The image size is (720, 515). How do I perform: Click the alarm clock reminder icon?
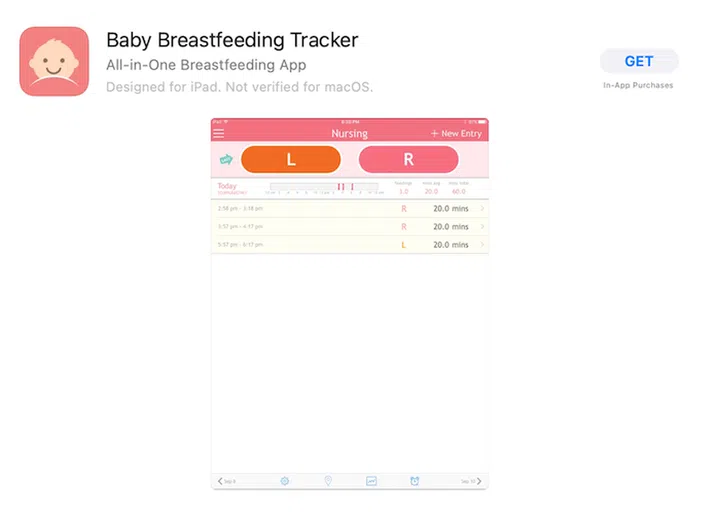pos(415,481)
